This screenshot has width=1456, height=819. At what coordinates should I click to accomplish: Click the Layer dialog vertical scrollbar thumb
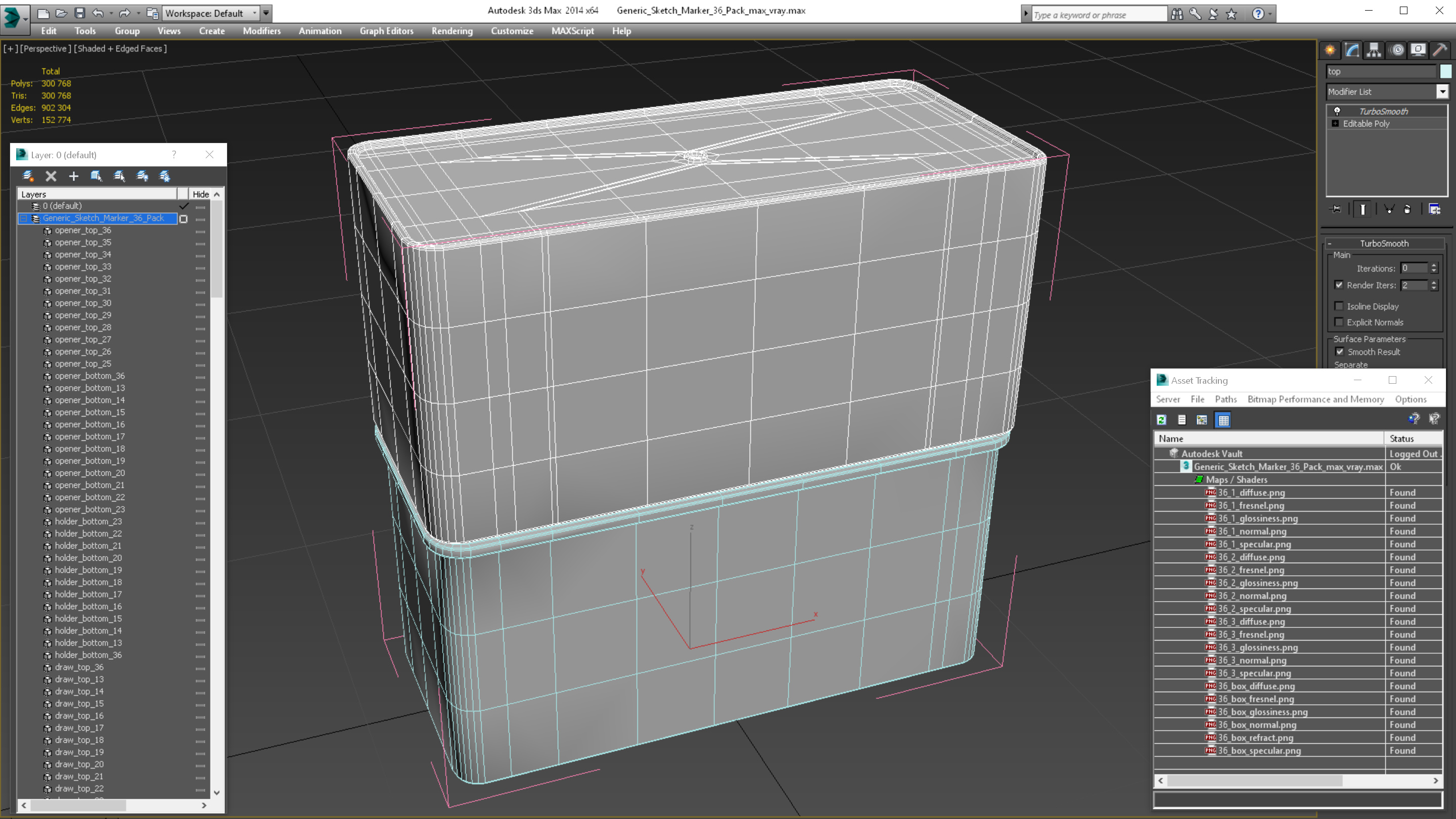(217, 250)
